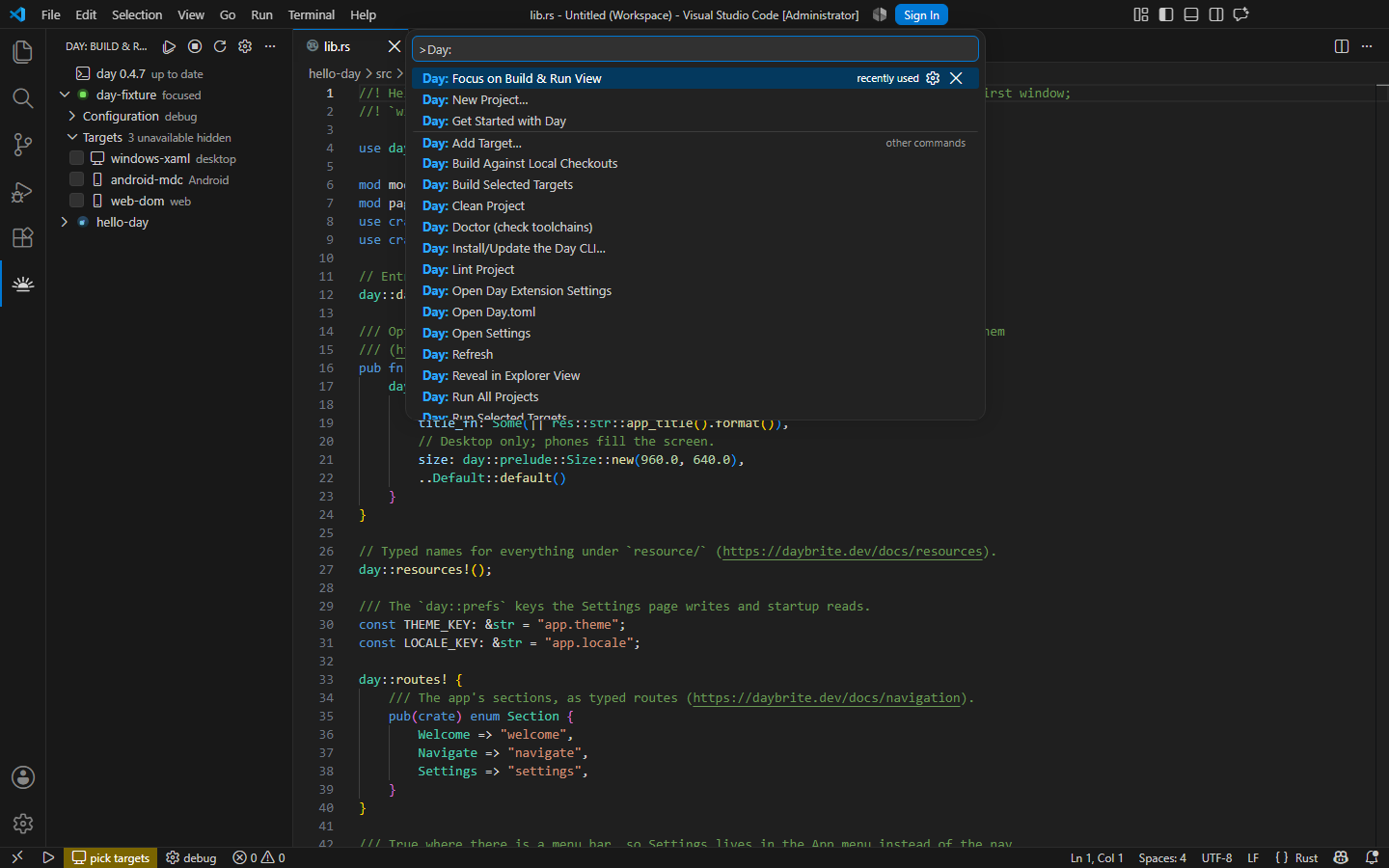The width and height of the screenshot is (1389, 868).
Task: Toggle the secondary side bar layout icon
Action: pyautogui.click(x=1216, y=14)
